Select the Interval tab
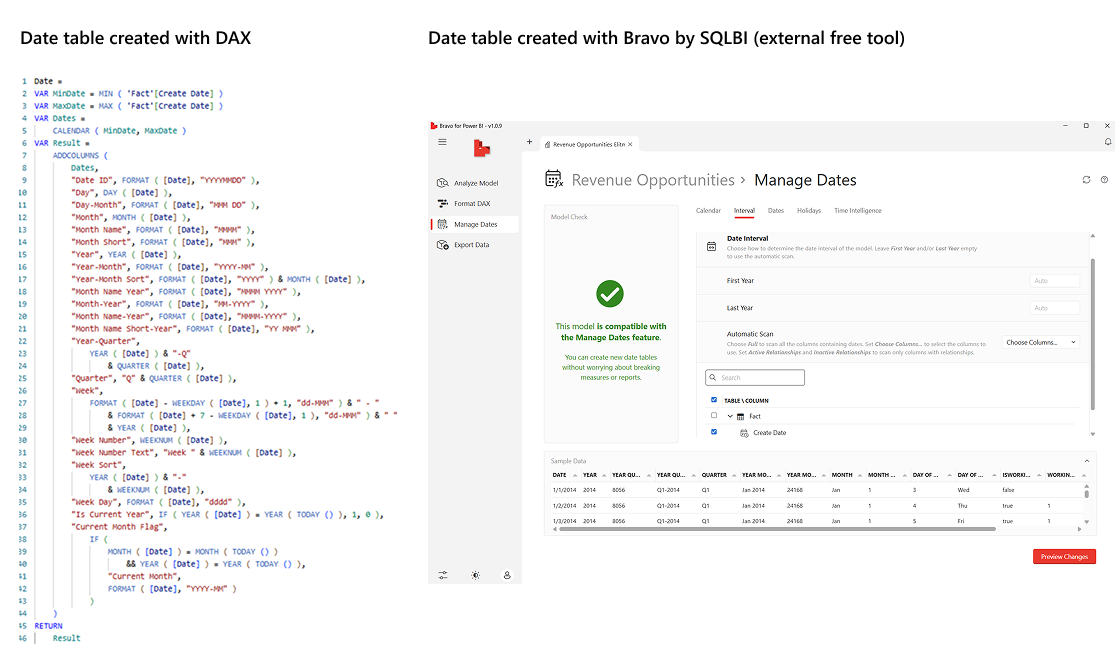 click(x=744, y=210)
